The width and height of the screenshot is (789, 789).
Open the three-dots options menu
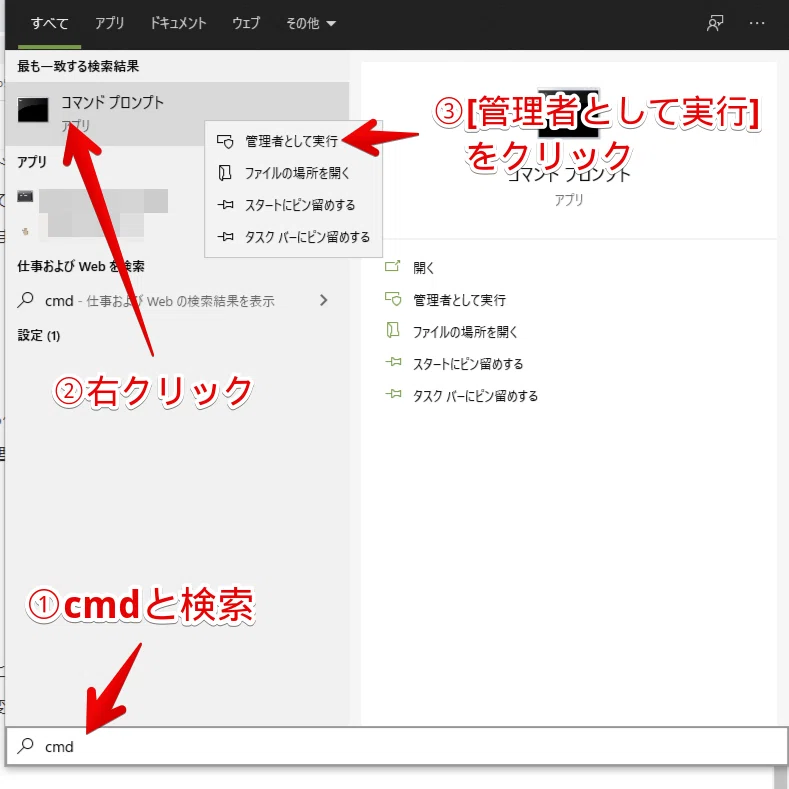756,23
